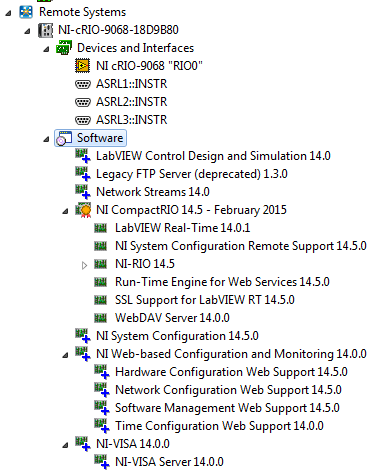Screen dimensions: 383x471
Task: Click the ASRL3::INSTR serial port icon
Action: (82, 120)
